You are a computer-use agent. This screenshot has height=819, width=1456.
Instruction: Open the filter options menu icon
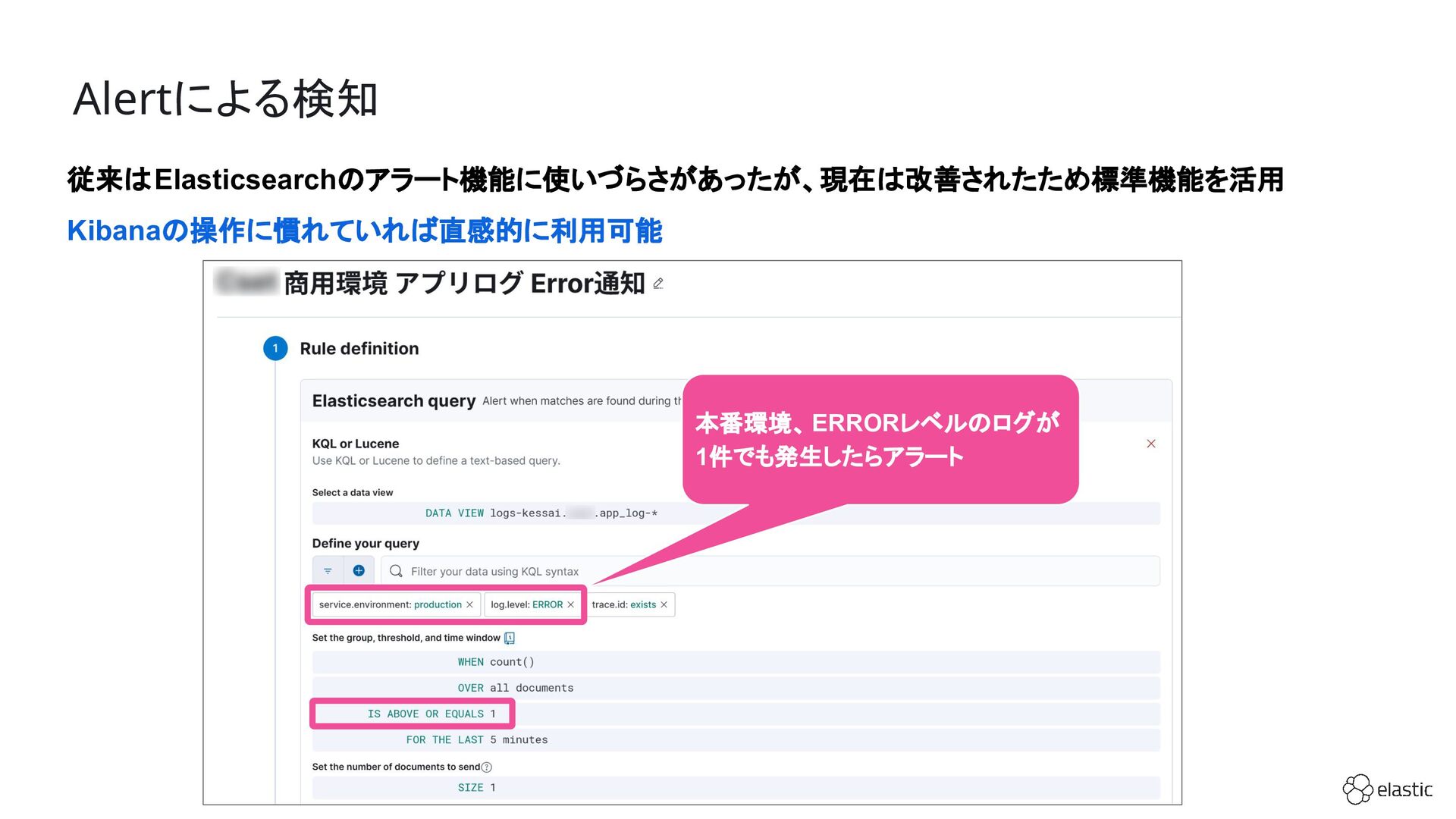(x=328, y=571)
